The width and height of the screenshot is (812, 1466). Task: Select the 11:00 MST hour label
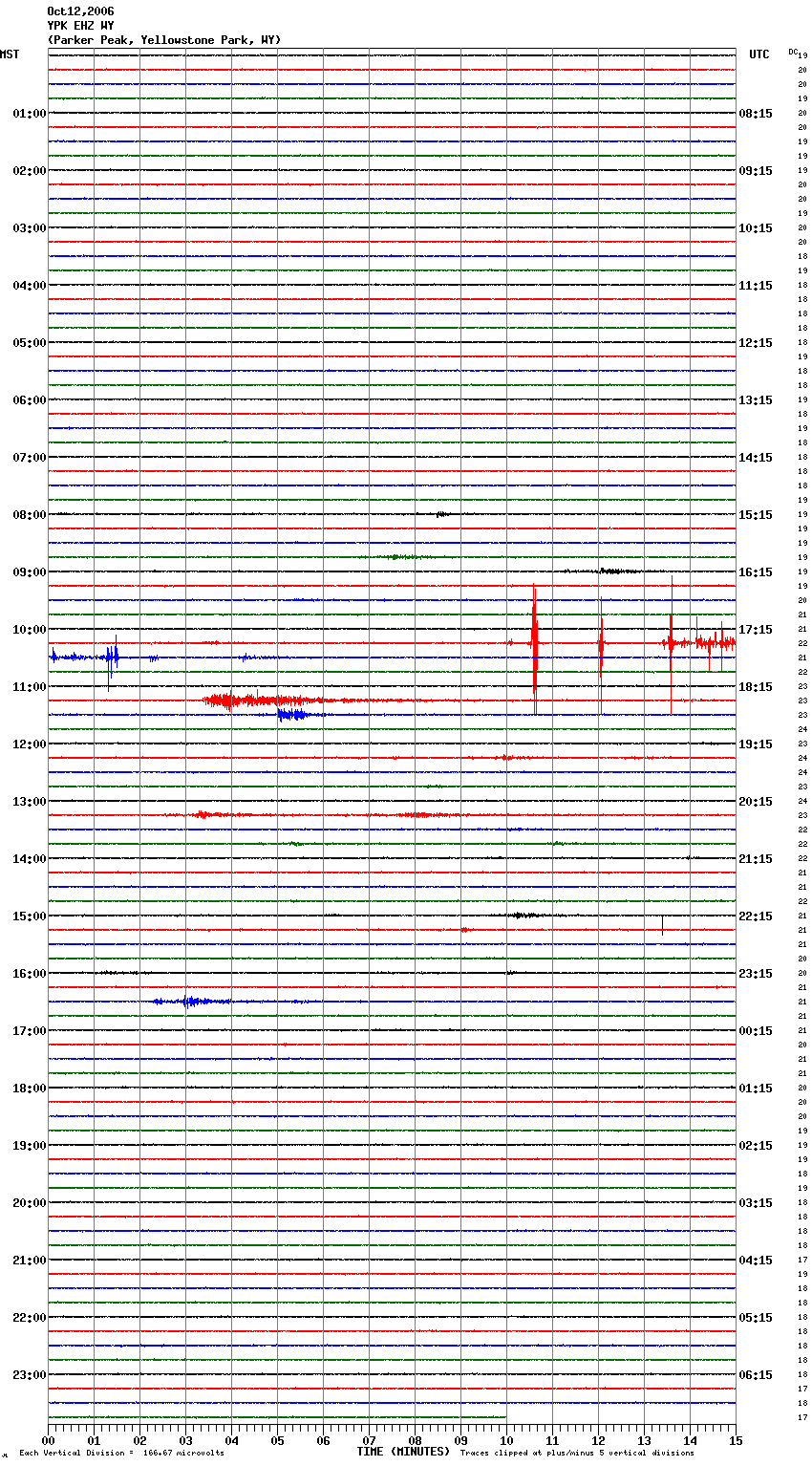tap(29, 687)
